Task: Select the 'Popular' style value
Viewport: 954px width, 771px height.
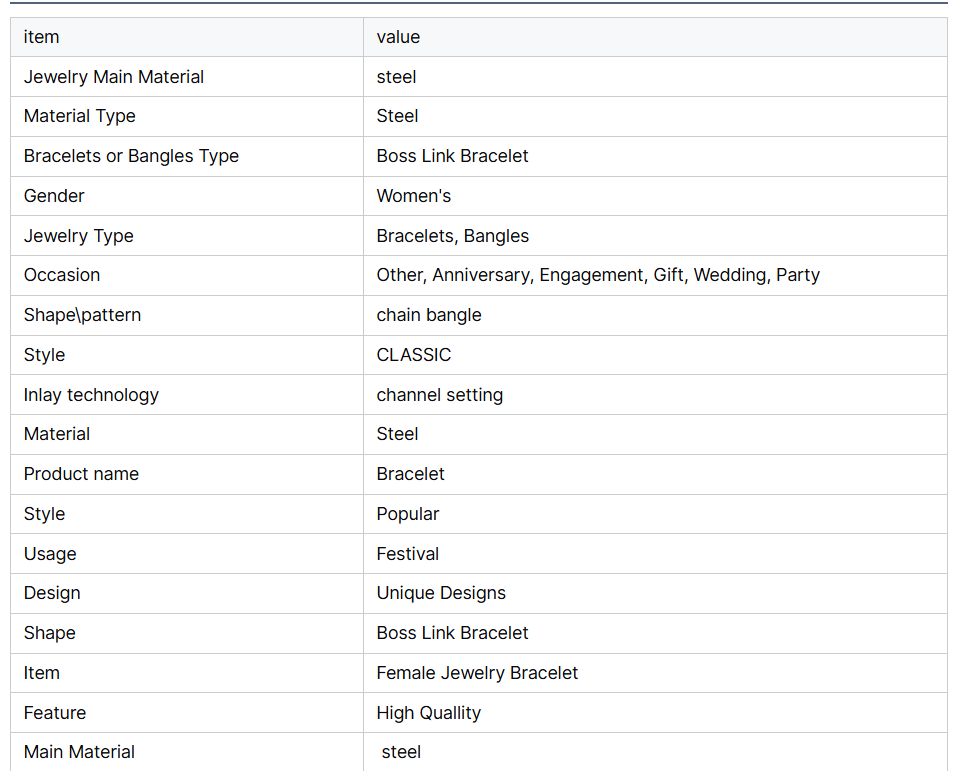Action: 408,514
